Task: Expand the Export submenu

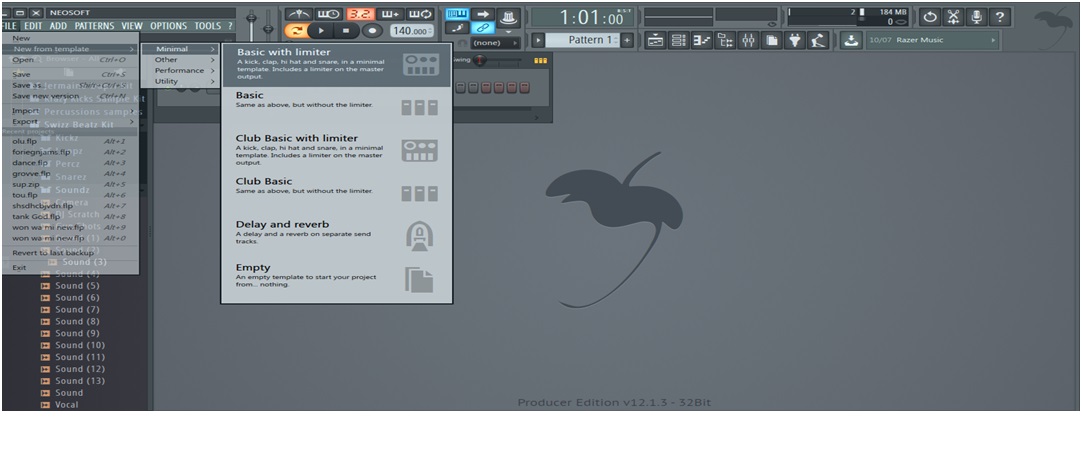Action: click(70, 121)
